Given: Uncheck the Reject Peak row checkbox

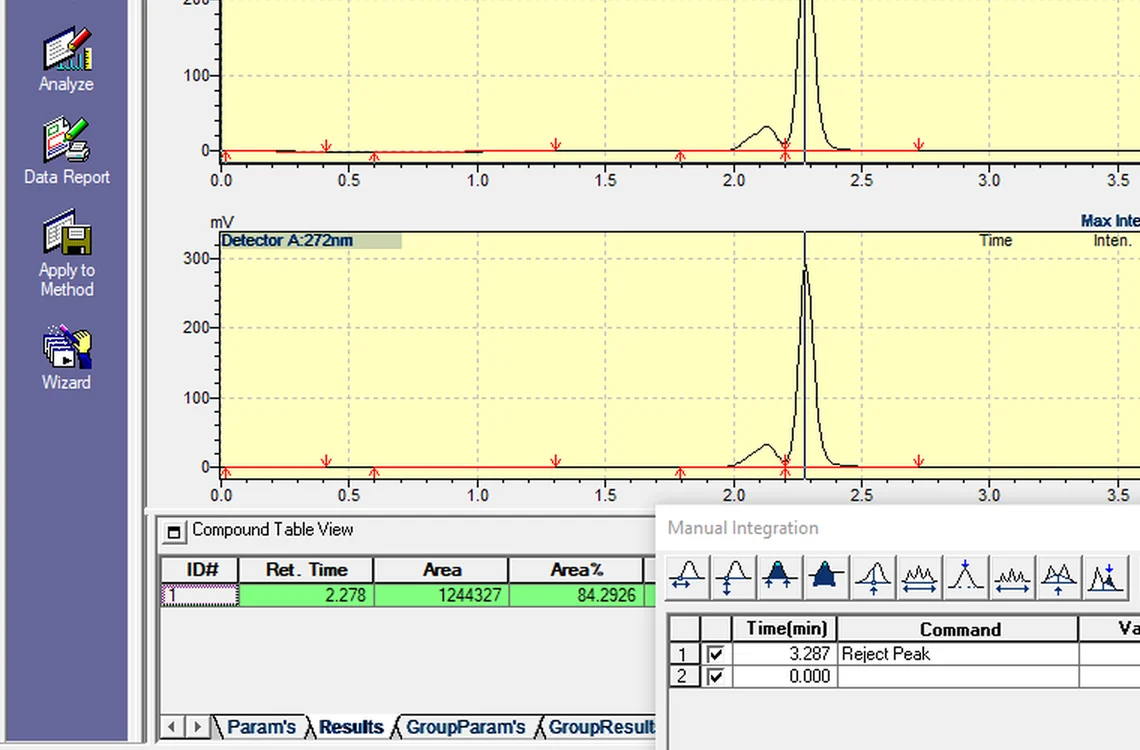Looking at the screenshot, I should (715, 654).
